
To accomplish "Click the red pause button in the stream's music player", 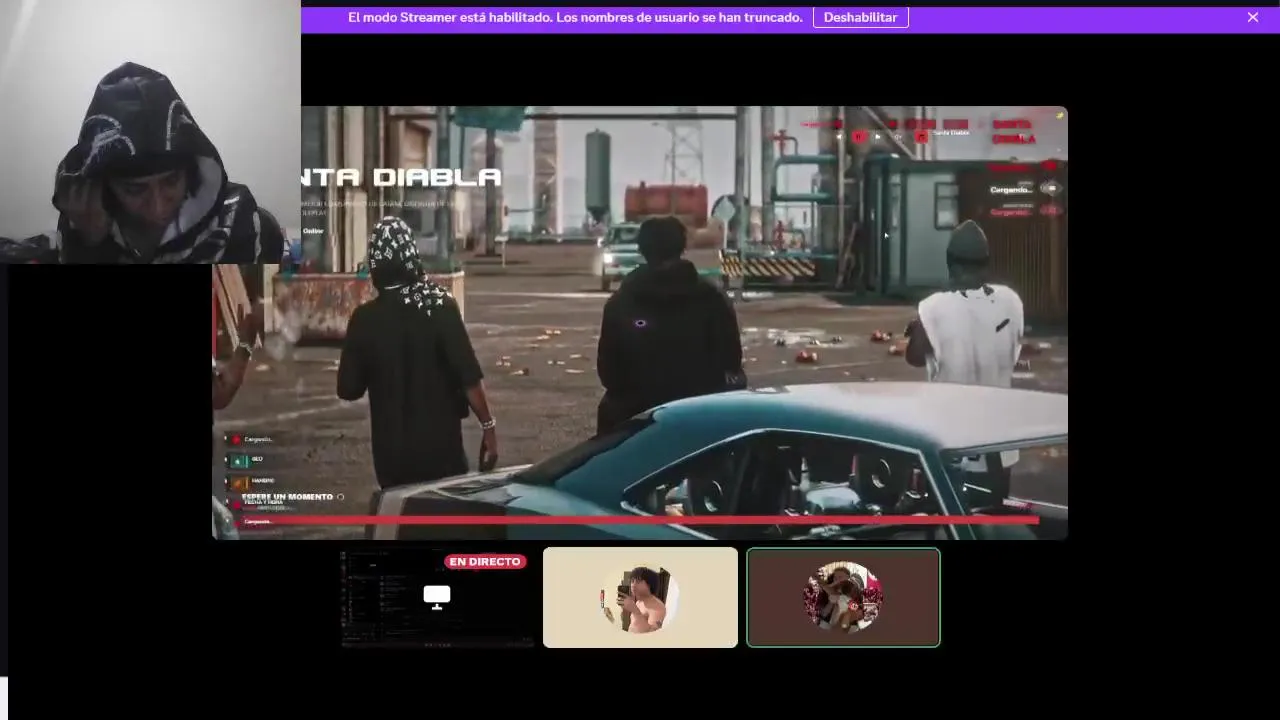I will point(858,137).
